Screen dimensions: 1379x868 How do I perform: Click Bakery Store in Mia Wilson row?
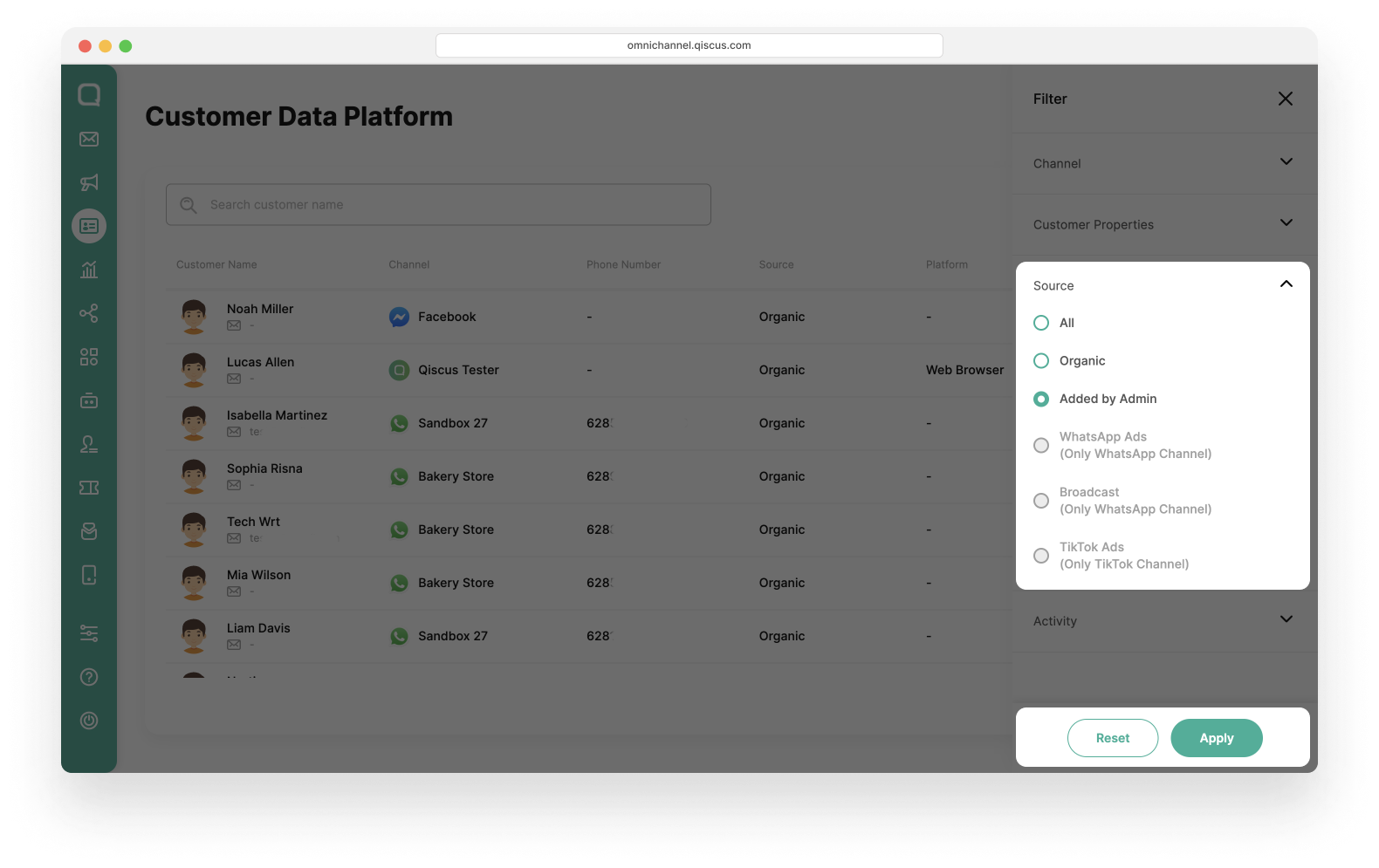click(456, 584)
